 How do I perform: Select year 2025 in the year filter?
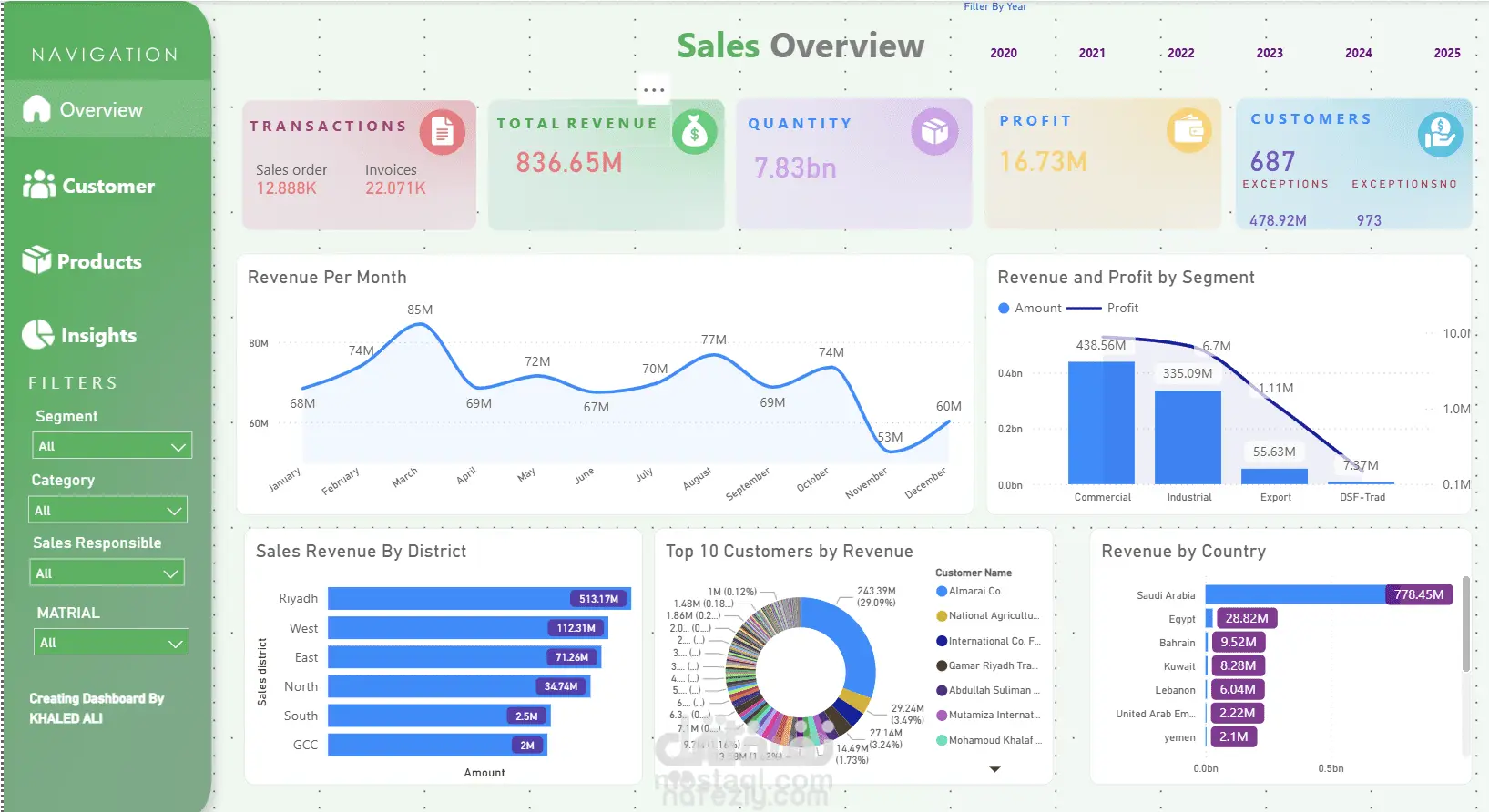pos(1447,53)
